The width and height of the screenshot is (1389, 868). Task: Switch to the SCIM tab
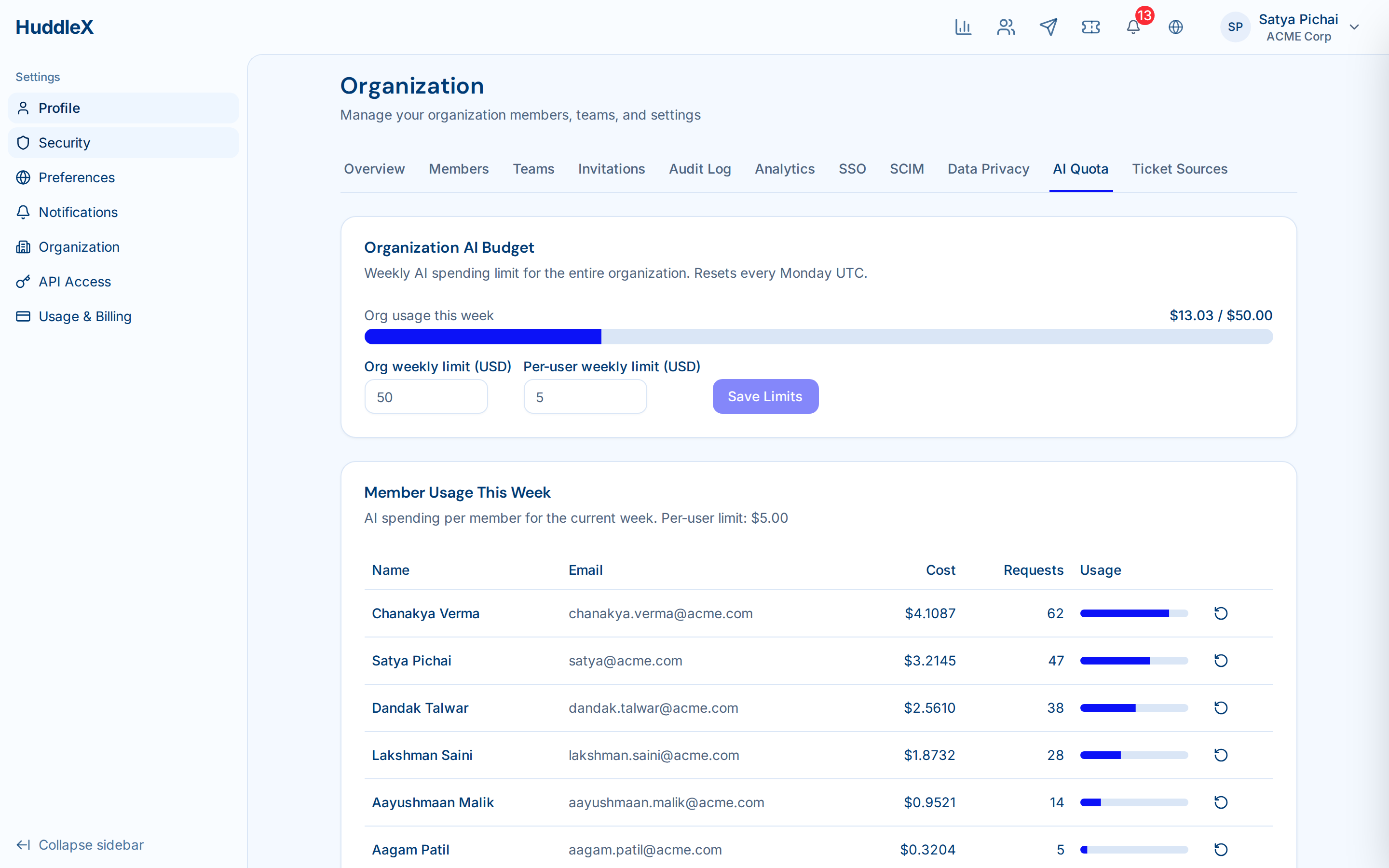point(906,169)
